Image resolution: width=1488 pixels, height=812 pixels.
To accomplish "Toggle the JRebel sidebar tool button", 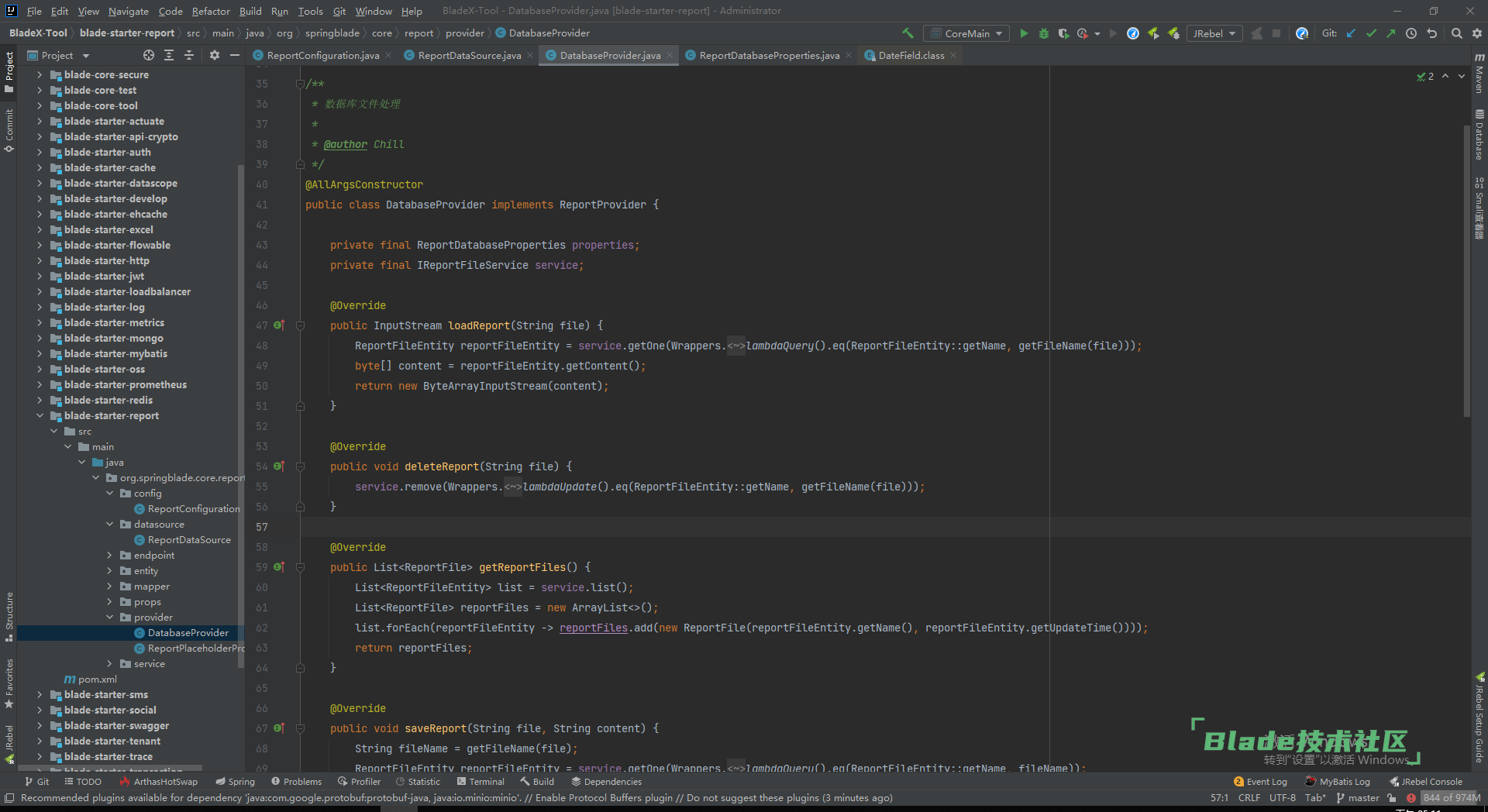I will (x=9, y=745).
